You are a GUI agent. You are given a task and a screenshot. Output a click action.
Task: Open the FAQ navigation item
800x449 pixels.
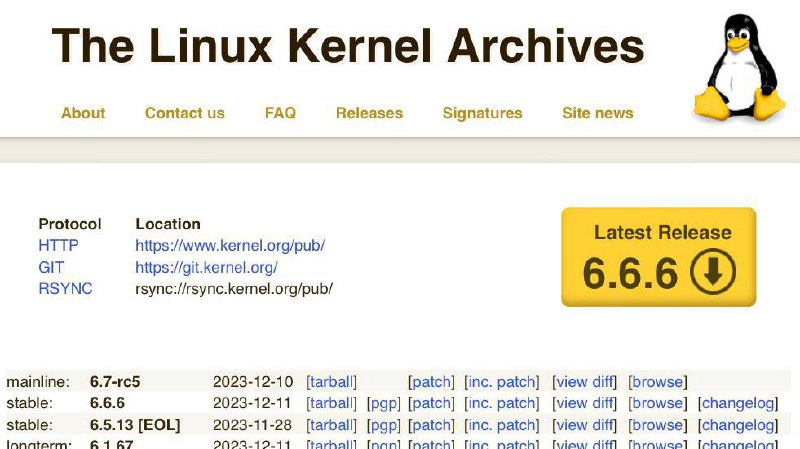point(280,113)
